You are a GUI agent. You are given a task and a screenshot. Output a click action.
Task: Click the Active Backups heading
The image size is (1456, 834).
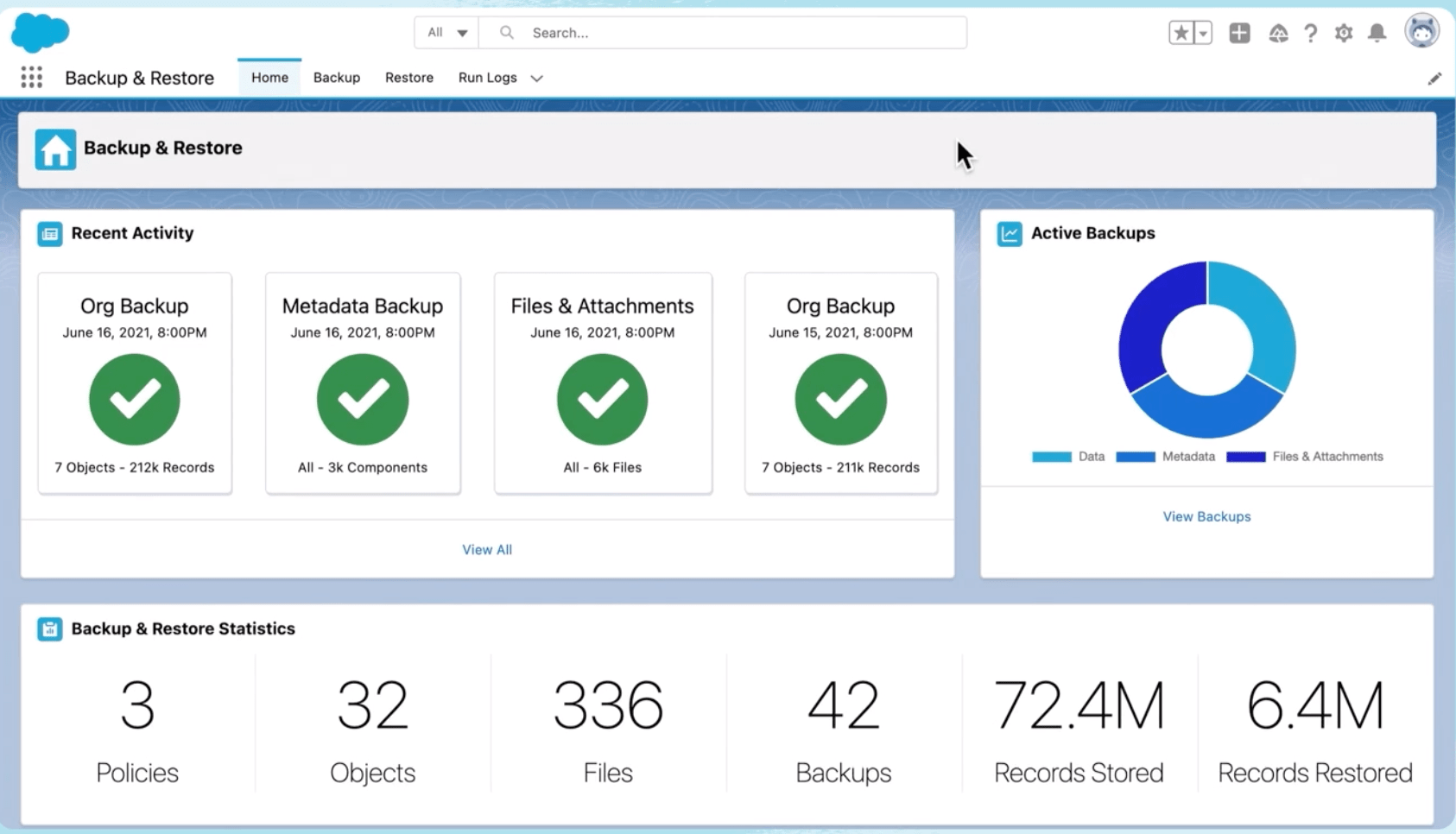tap(1093, 233)
